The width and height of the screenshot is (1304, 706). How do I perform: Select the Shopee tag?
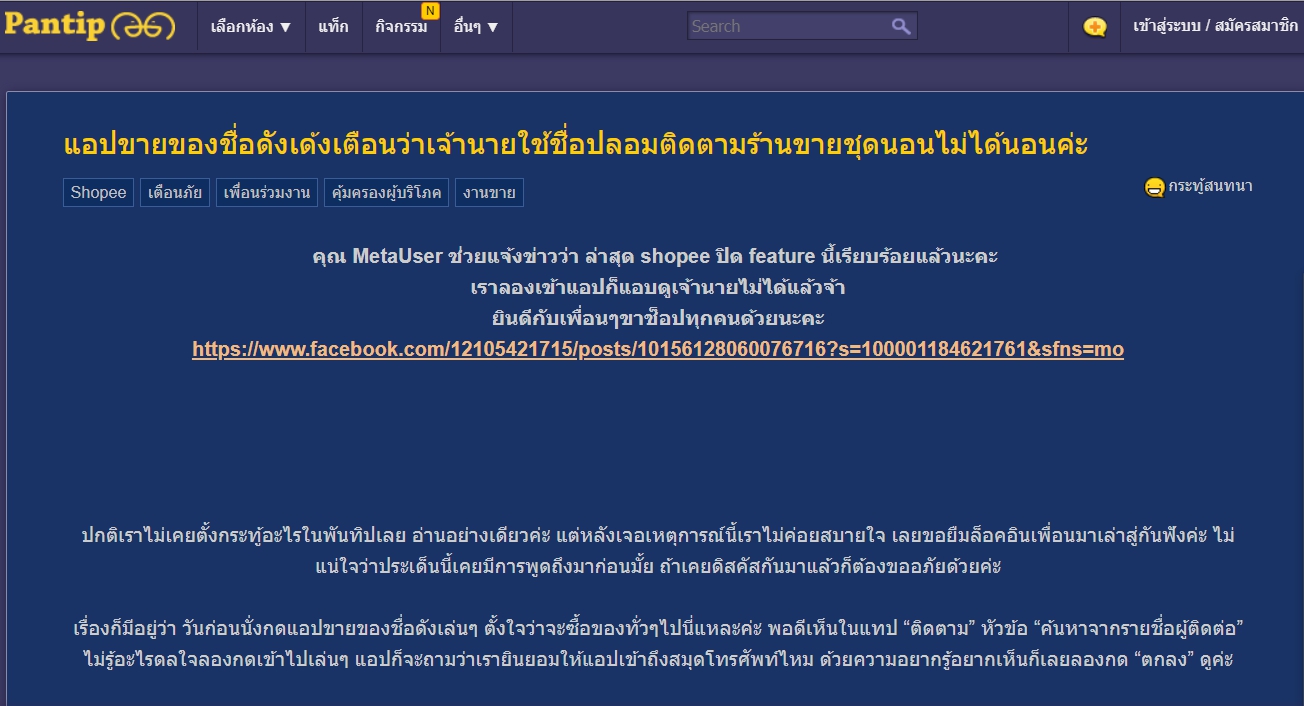pos(98,193)
